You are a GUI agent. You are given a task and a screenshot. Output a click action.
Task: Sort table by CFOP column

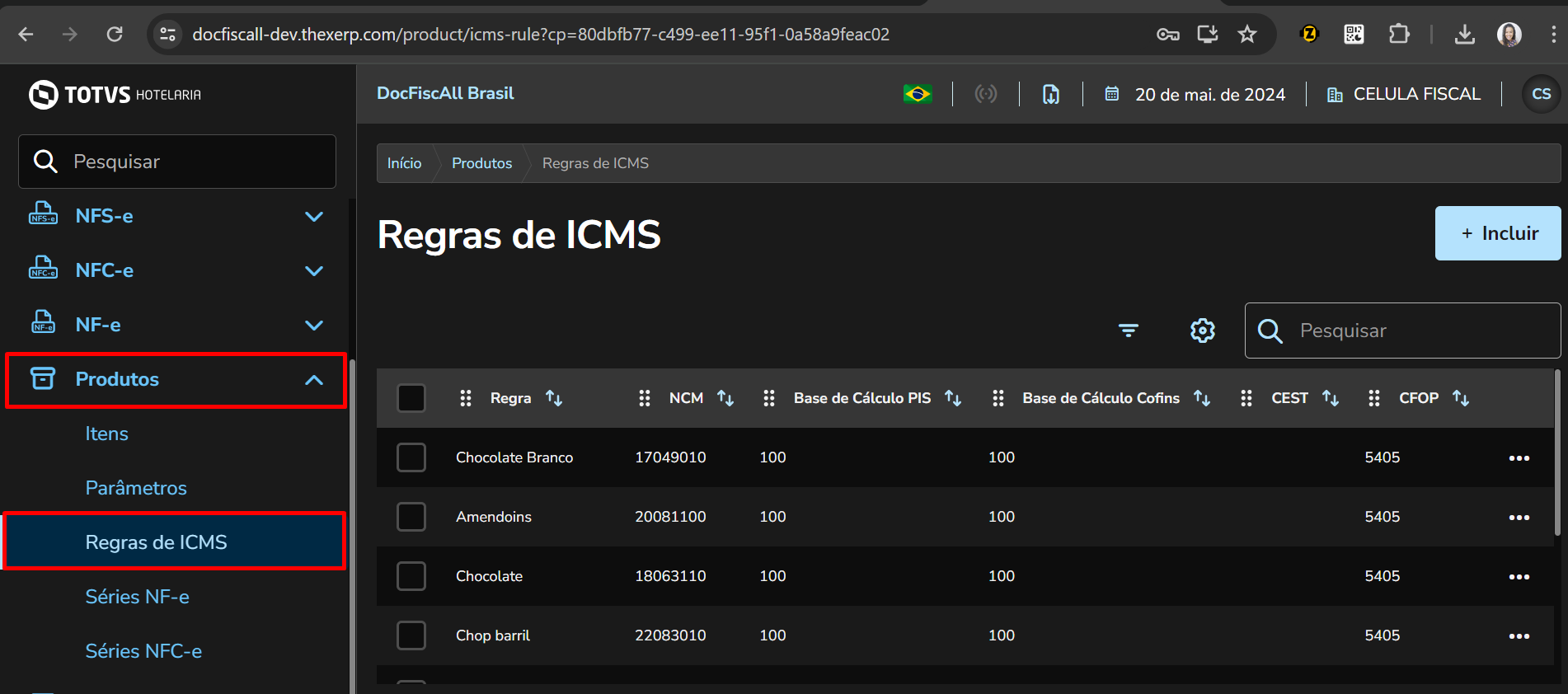1461,398
